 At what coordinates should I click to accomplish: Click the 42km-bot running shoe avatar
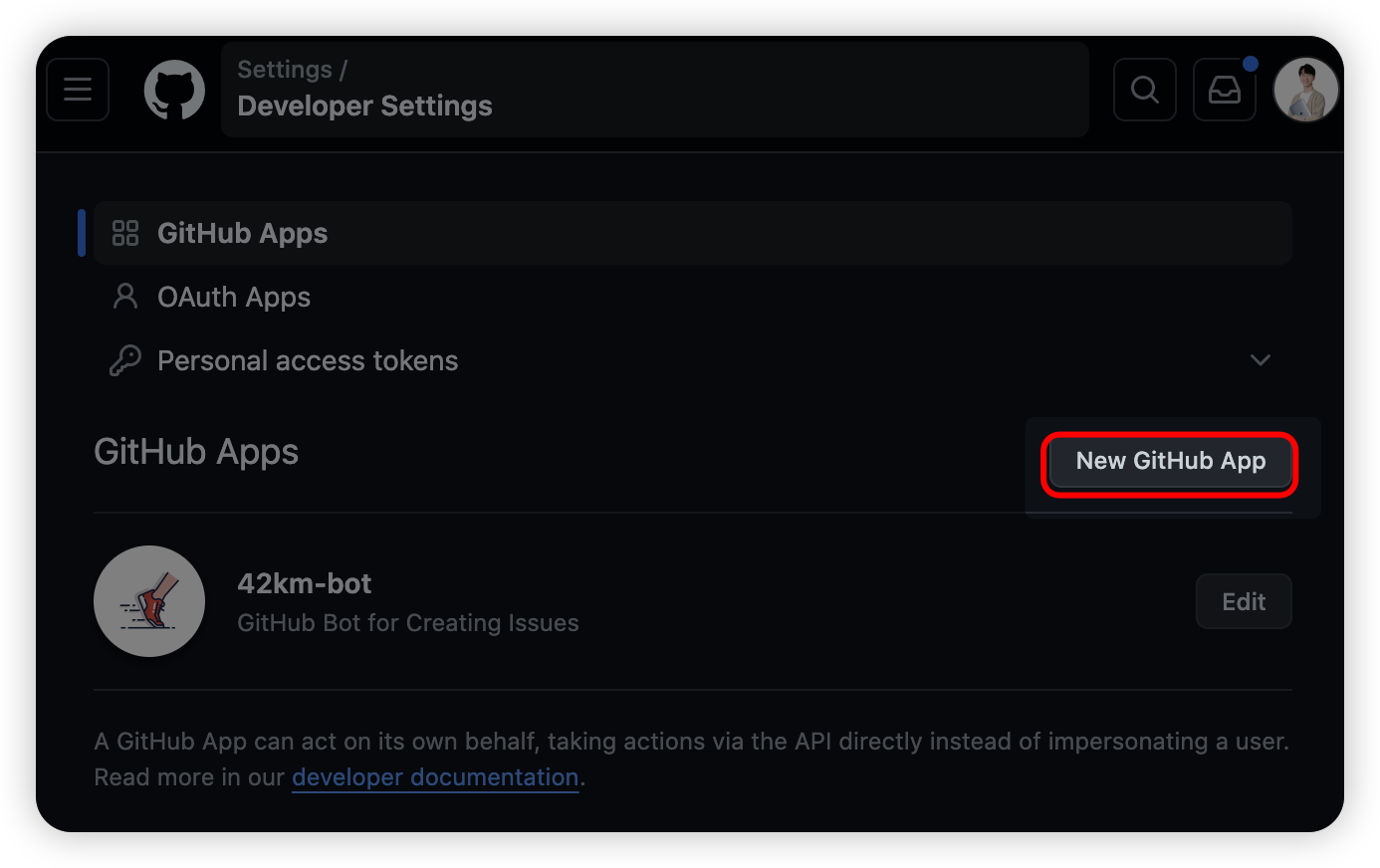[x=149, y=601]
